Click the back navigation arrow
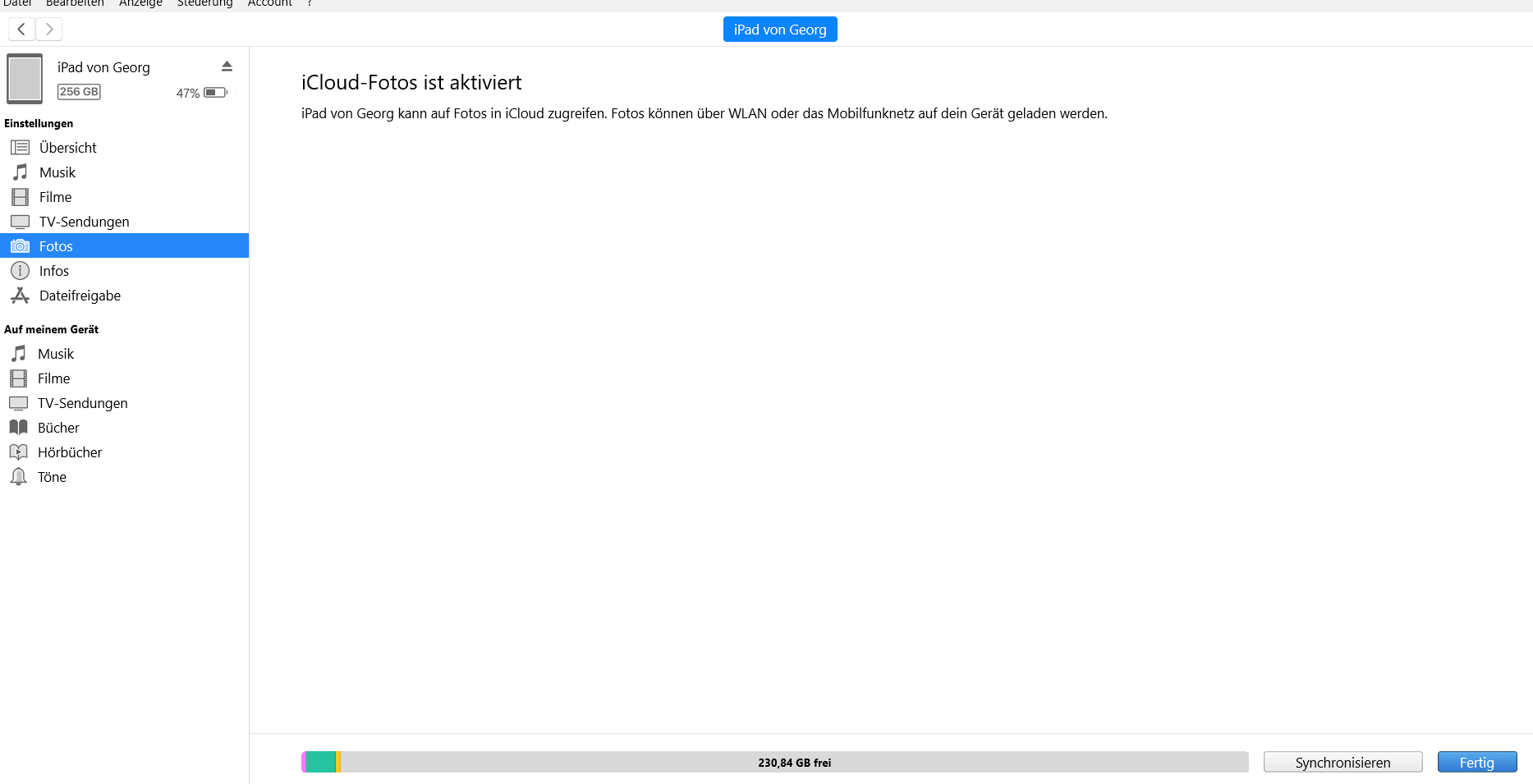Viewport: 1533px width, 784px height. (x=21, y=30)
